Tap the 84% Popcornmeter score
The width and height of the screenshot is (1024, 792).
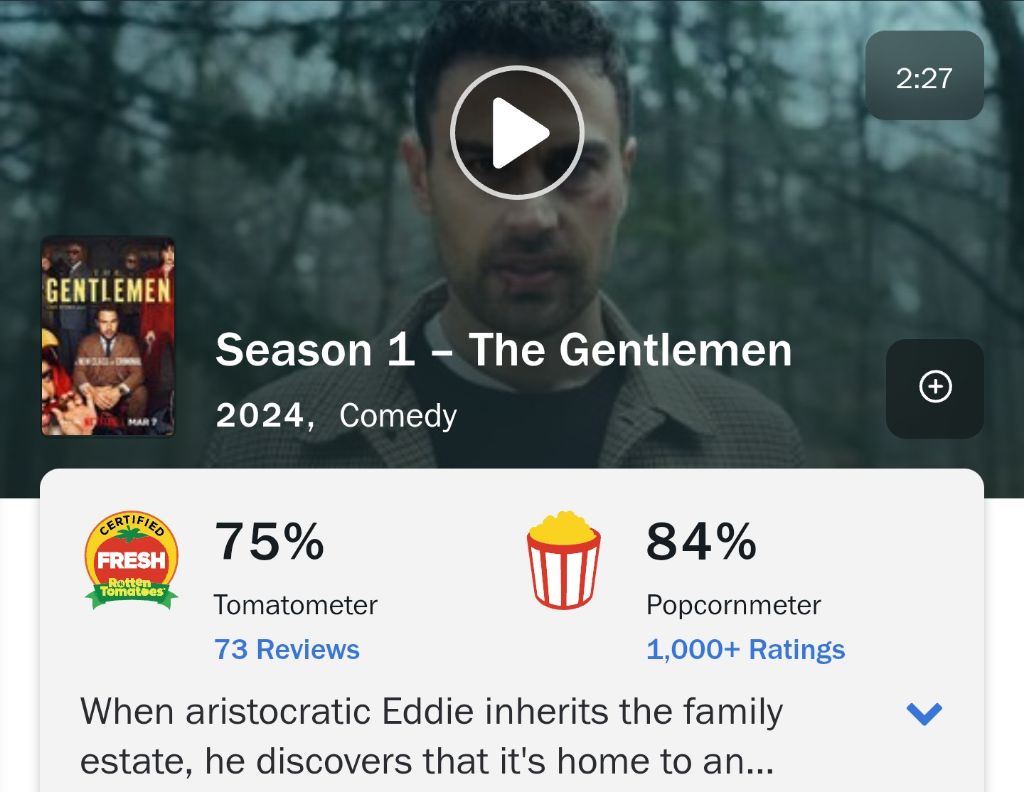click(701, 541)
